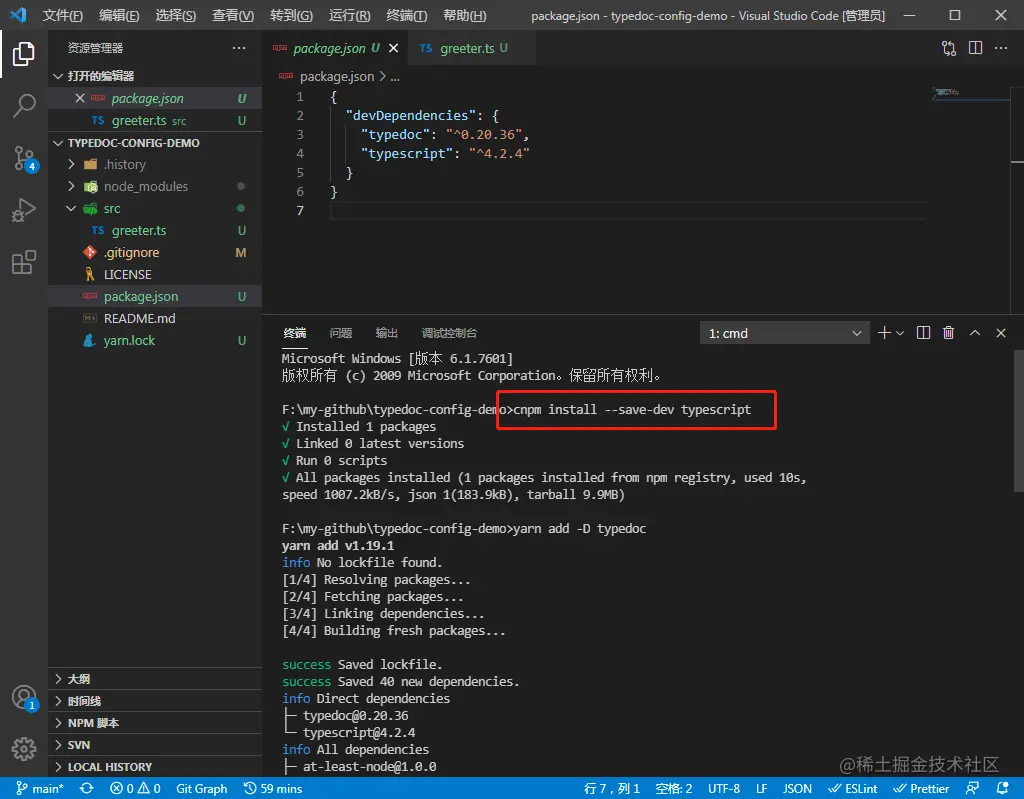1024x799 pixels.
Task: Switch to the greeter.ts editor tab
Action: 466,48
